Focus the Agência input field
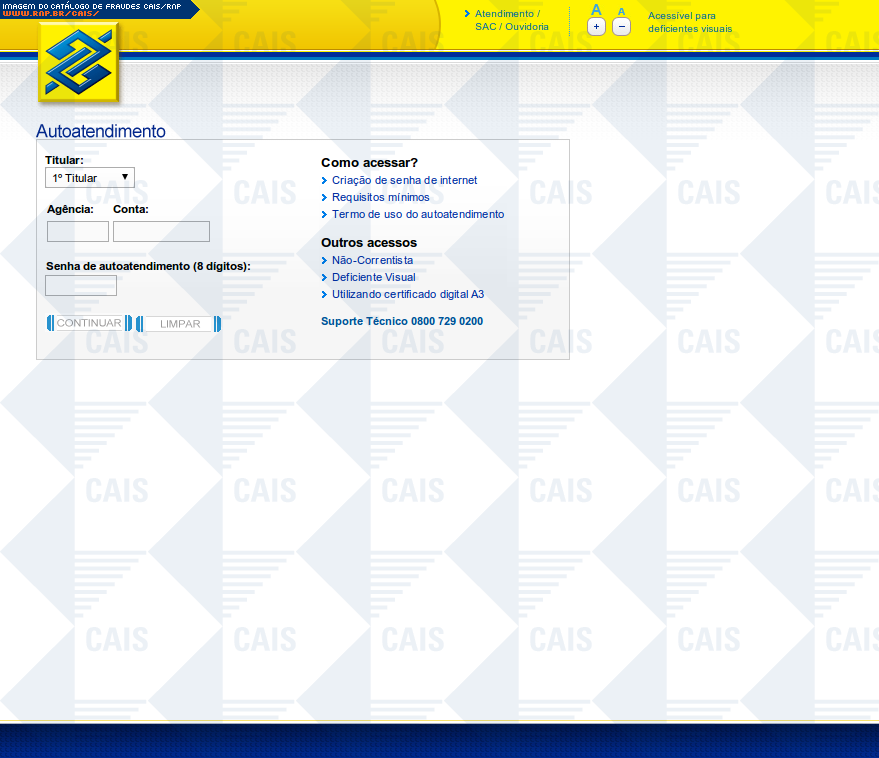The height and width of the screenshot is (758, 879). (x=78, y=232)
